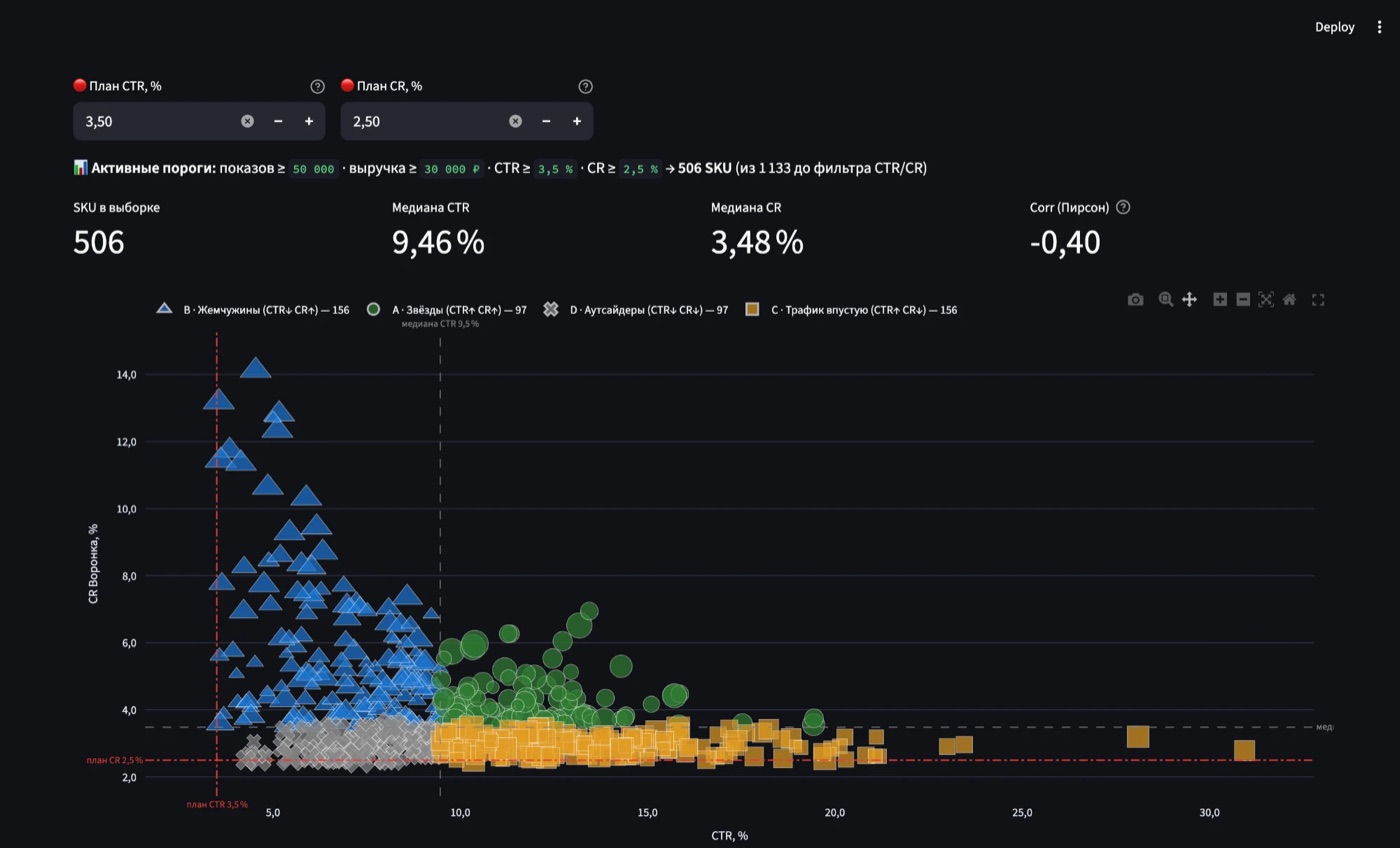Click the 50 000 показов threshold value
The width and height of the screenshot is (1400, 848).
point(314,169)
